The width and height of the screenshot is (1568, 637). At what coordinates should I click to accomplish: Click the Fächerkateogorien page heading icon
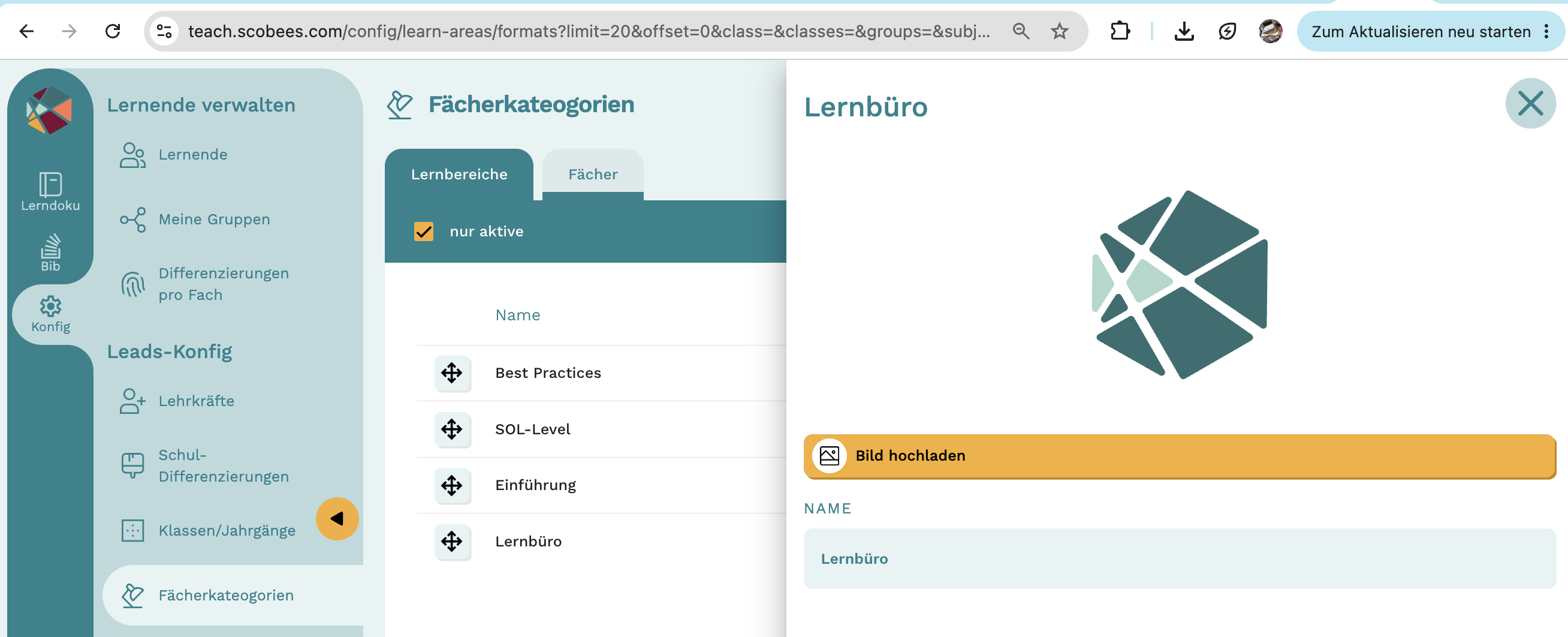pyautogui.click(x=400, y=105)
